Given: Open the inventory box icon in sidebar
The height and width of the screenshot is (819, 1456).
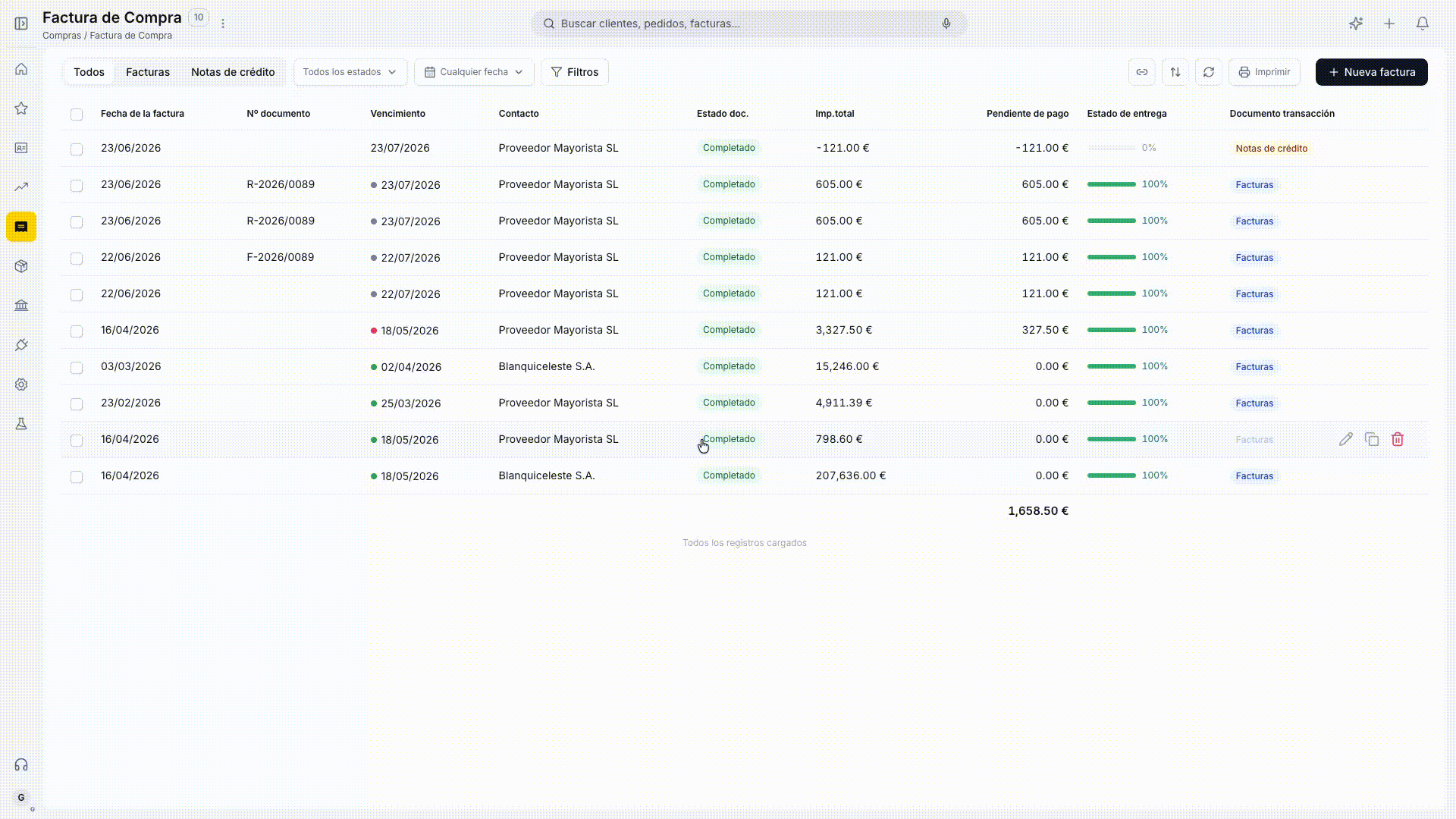Looking at the screenshot, I should (x=21, y=266).
